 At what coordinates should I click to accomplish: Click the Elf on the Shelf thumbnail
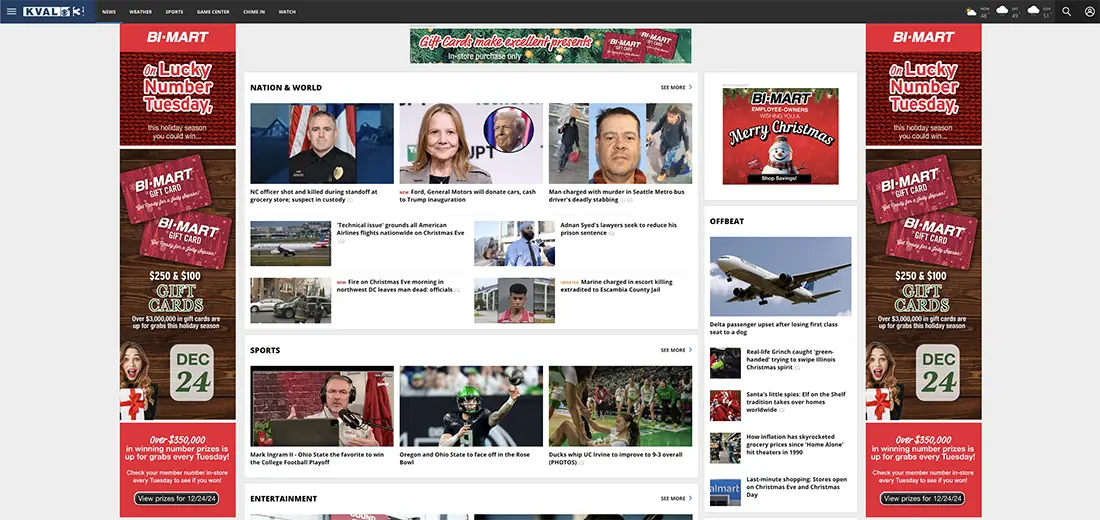tap(725, 406)
